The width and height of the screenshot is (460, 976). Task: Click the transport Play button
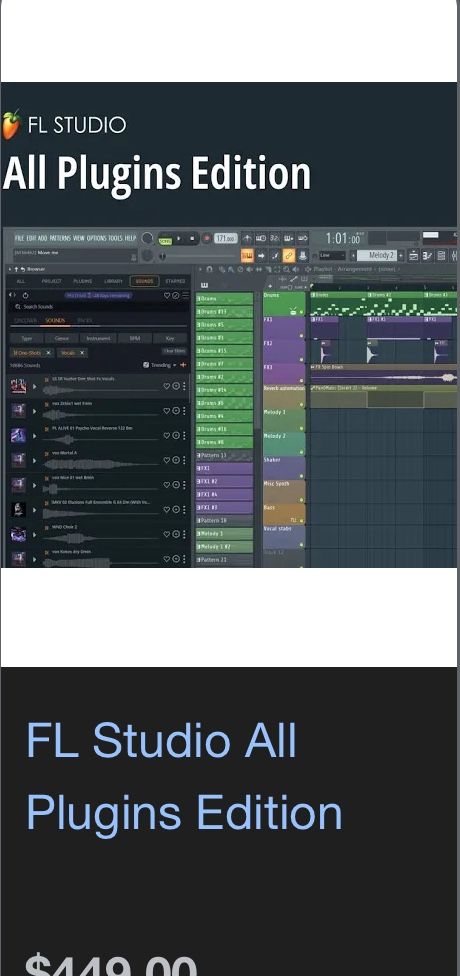point(179,238)
